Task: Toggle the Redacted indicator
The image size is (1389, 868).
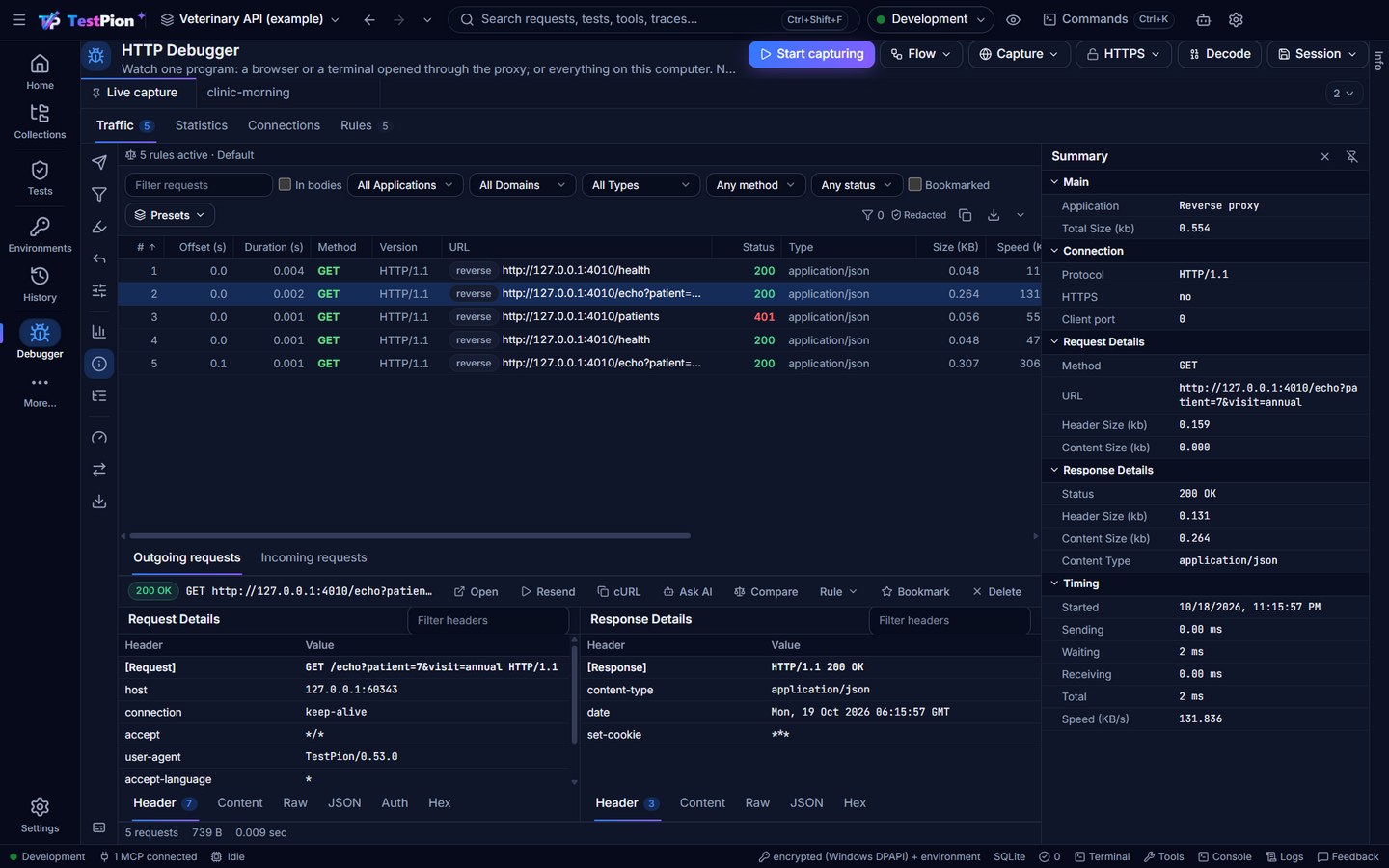Action: pyautogui.click(x=918, y=215)
